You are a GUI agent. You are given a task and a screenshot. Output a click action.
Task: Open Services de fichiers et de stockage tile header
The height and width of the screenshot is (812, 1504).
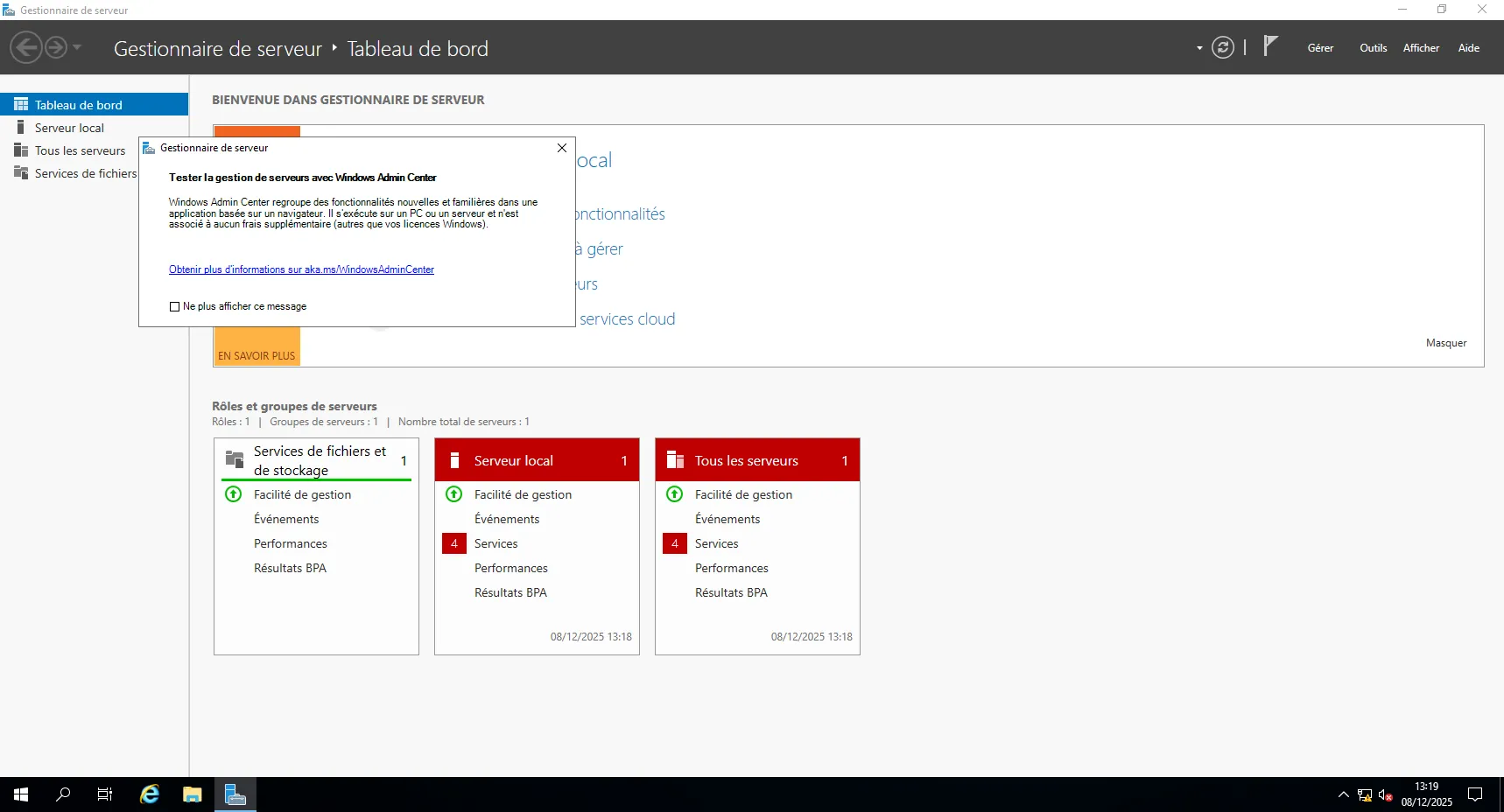316,460
